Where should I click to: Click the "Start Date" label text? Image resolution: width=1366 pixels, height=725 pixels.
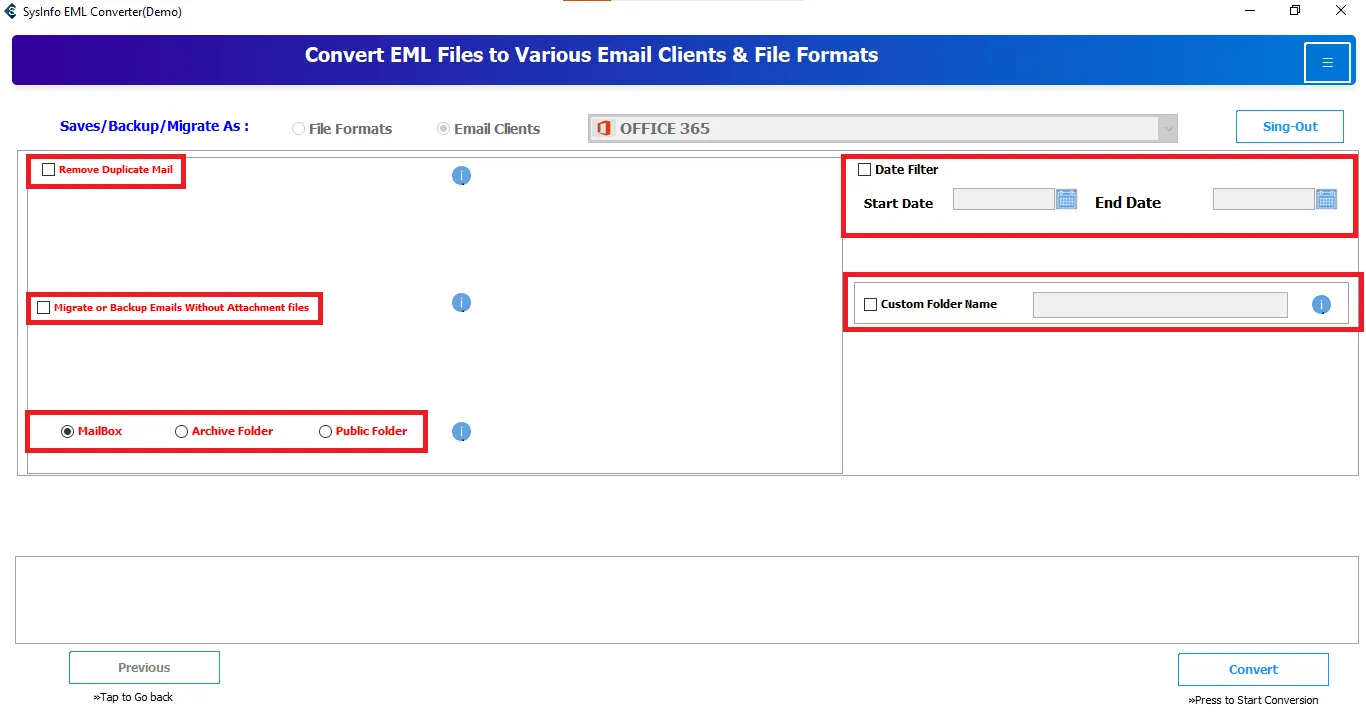click(898, 203)
